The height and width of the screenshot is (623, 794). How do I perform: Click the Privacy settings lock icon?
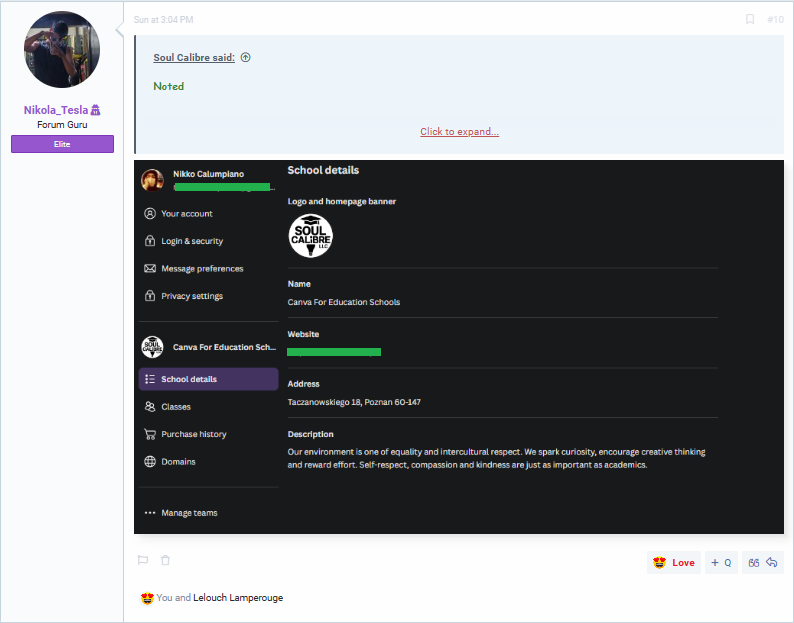pyautogui.click(x=150, y=295)
